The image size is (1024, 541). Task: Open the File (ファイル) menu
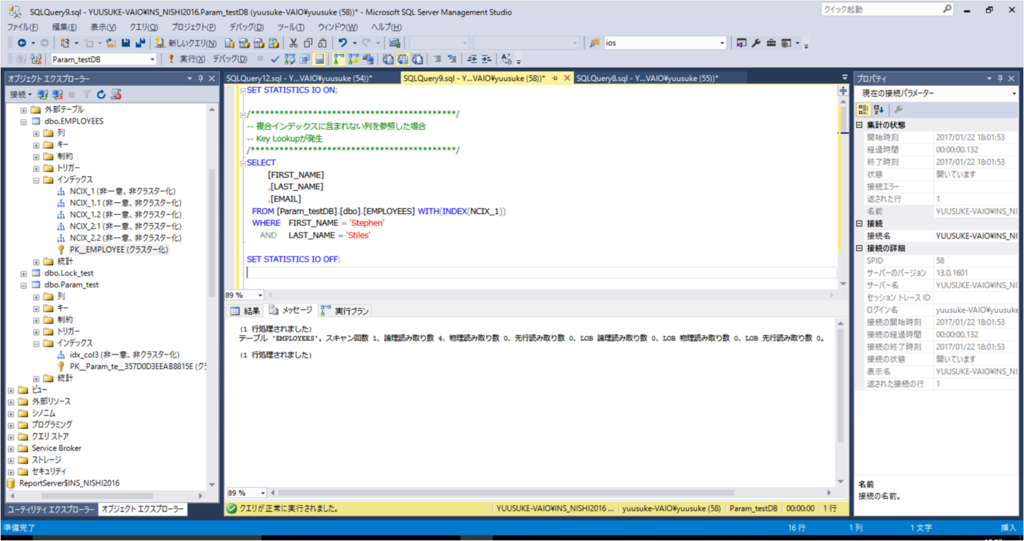pos(22,27)
